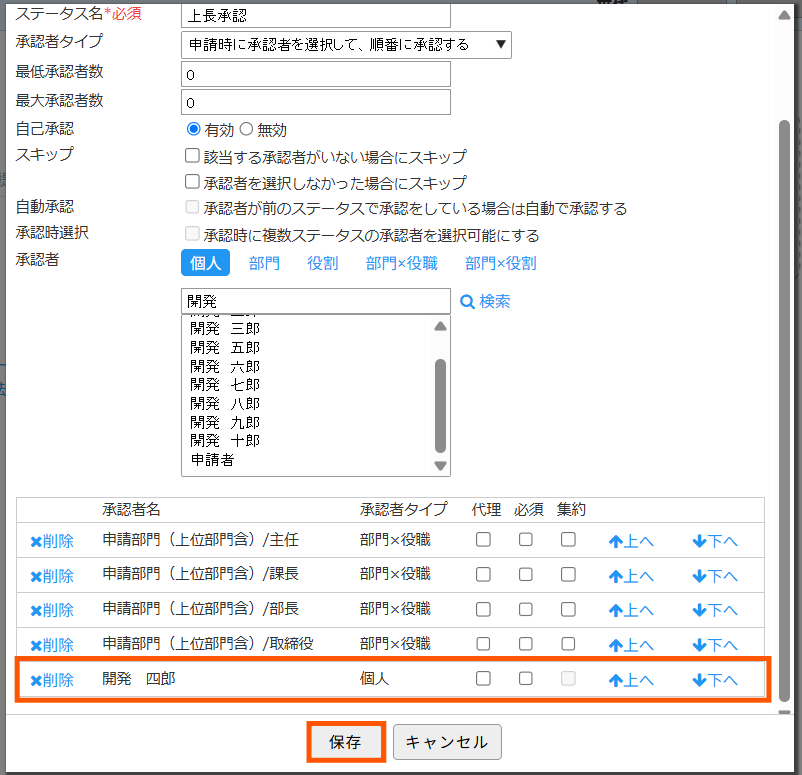Click the listbox scroll-down arrow

click(x=440, y=466)
